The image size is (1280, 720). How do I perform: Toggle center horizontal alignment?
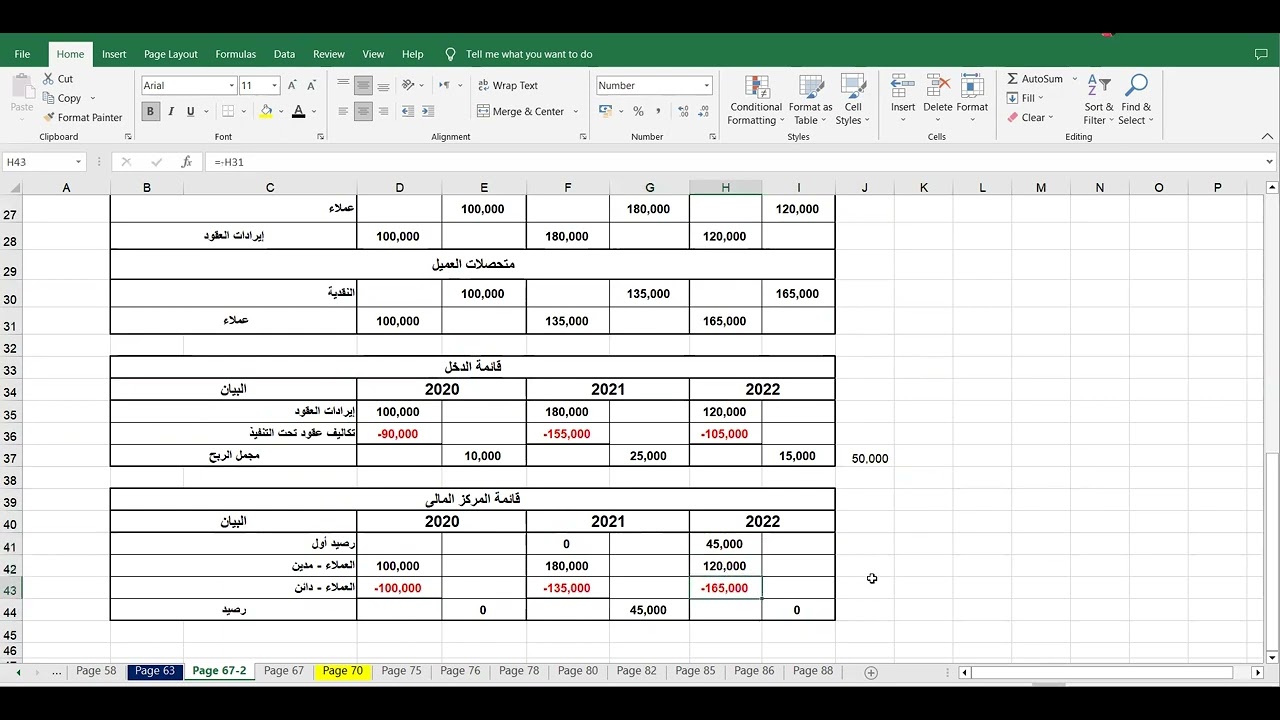363,112
